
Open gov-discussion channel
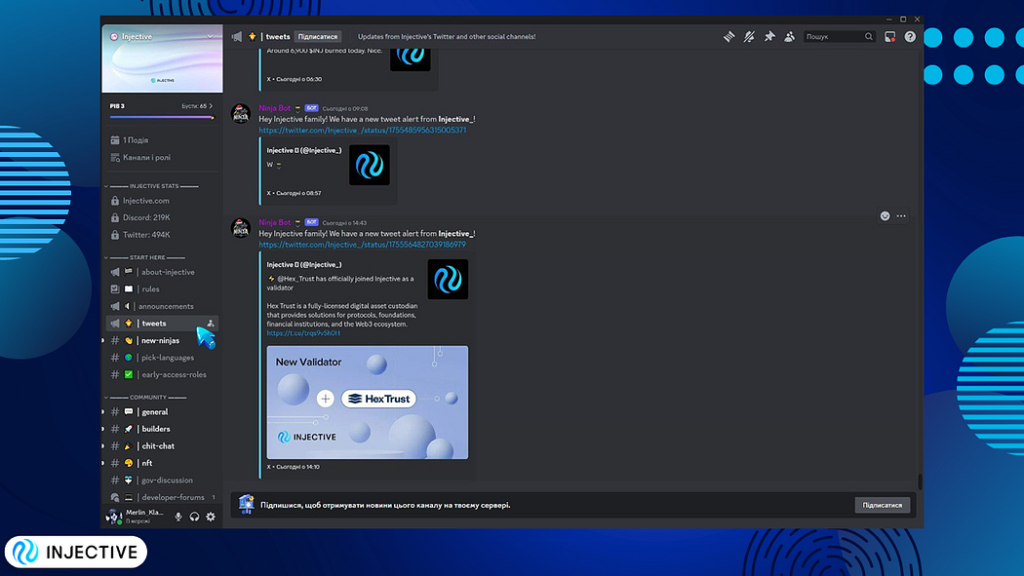coord(162,480)
